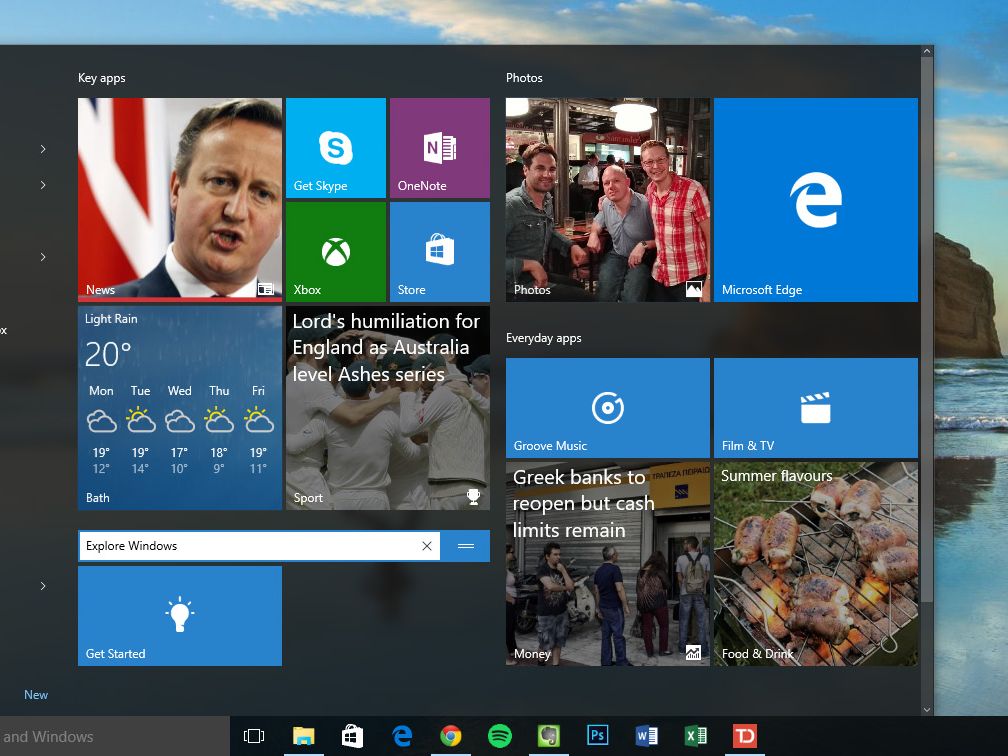This screenshot has height=756, width=1008.
Task: Grab the group move handle beside Explore Windows
Action: [x=466, y=546]
